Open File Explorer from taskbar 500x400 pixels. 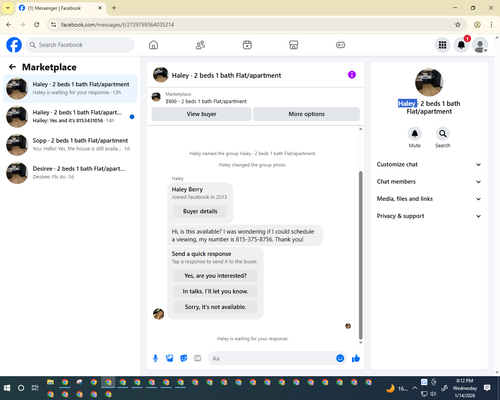[50, 382]
